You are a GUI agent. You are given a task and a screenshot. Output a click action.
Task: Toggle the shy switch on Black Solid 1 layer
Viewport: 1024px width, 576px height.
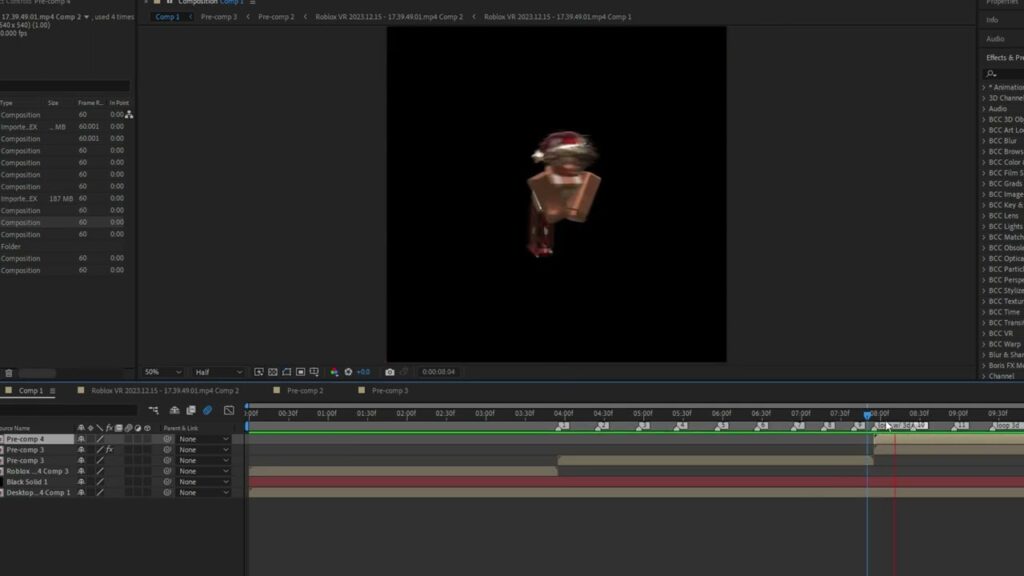81,482
